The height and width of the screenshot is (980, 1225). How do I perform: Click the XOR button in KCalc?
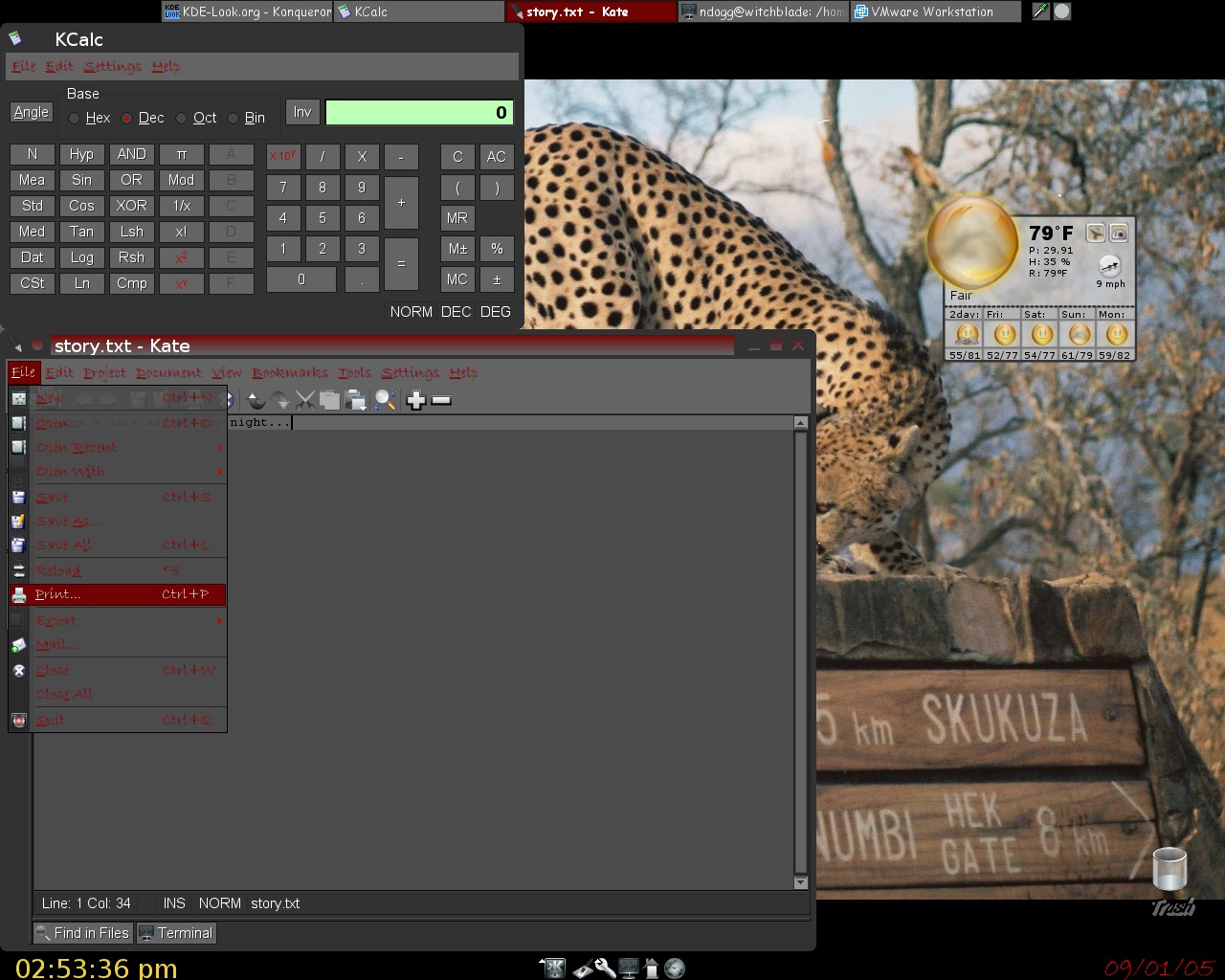click(132, 206)
